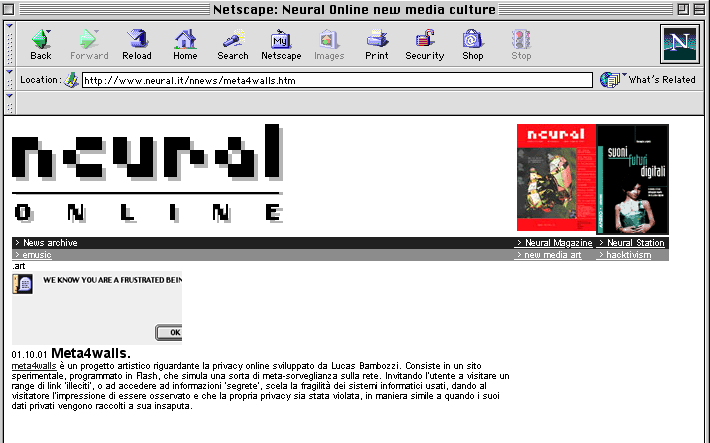Click the .art category label
Image resolution: width=710 pixels, height=443 pixels.
click(x=19, y=266)
